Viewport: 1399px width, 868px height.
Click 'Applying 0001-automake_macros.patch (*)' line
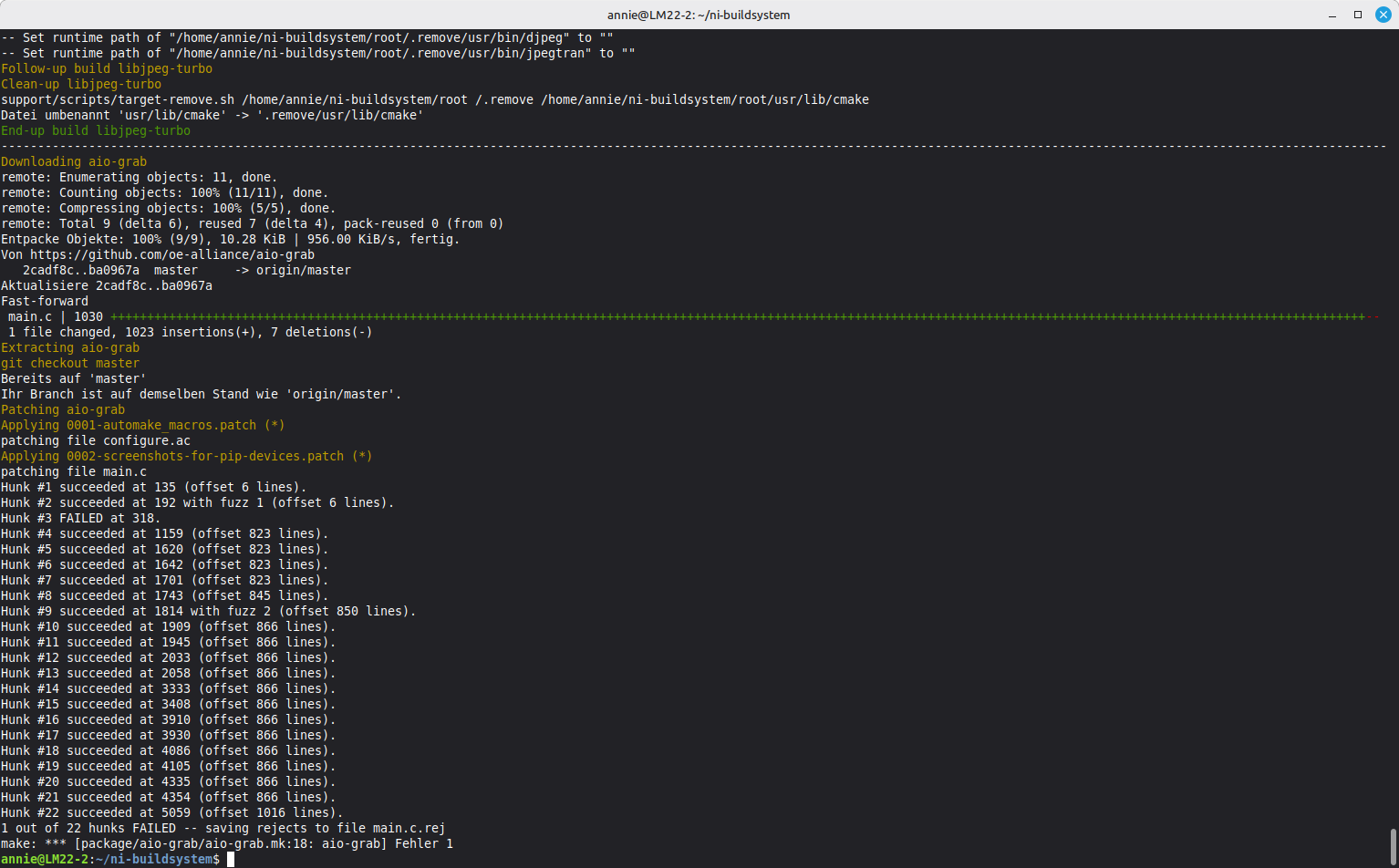(x=143, y=425)
